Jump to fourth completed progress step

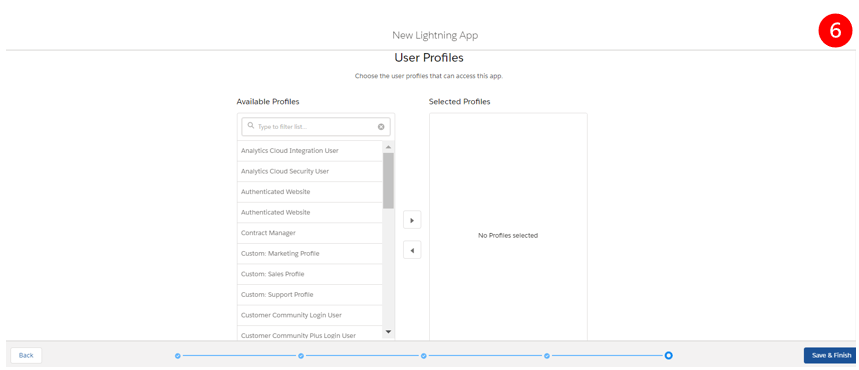pyautogui.click(x=547, y=356)
